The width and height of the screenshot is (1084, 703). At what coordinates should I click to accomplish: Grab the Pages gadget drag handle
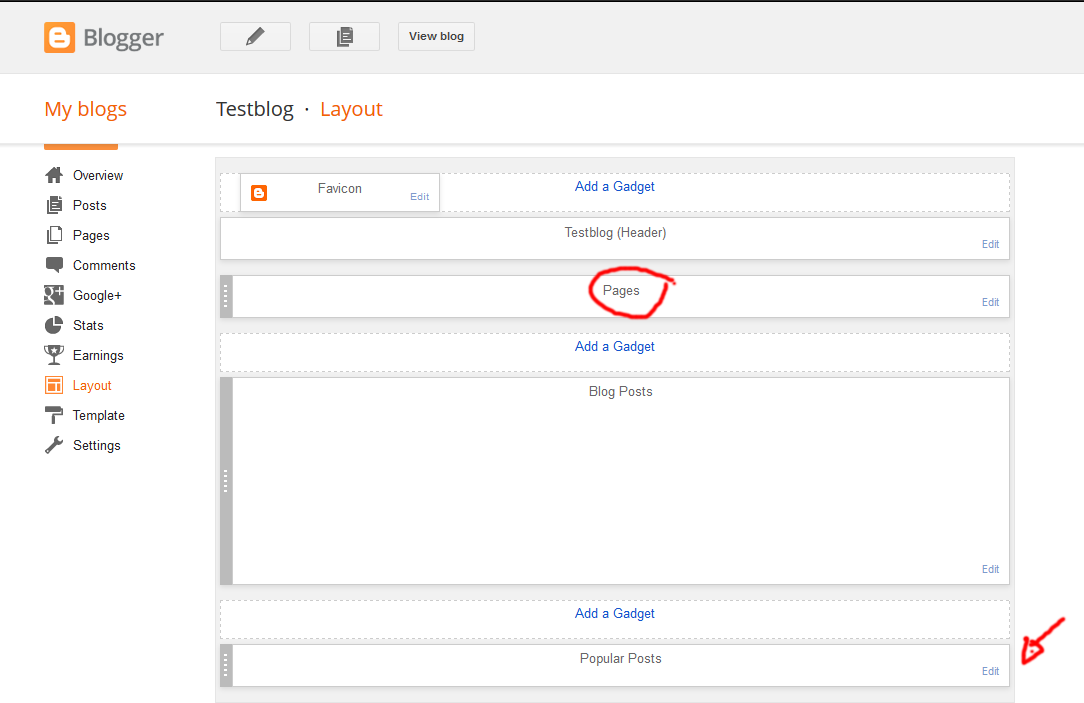pyautogui.click(x=226, y=297)
